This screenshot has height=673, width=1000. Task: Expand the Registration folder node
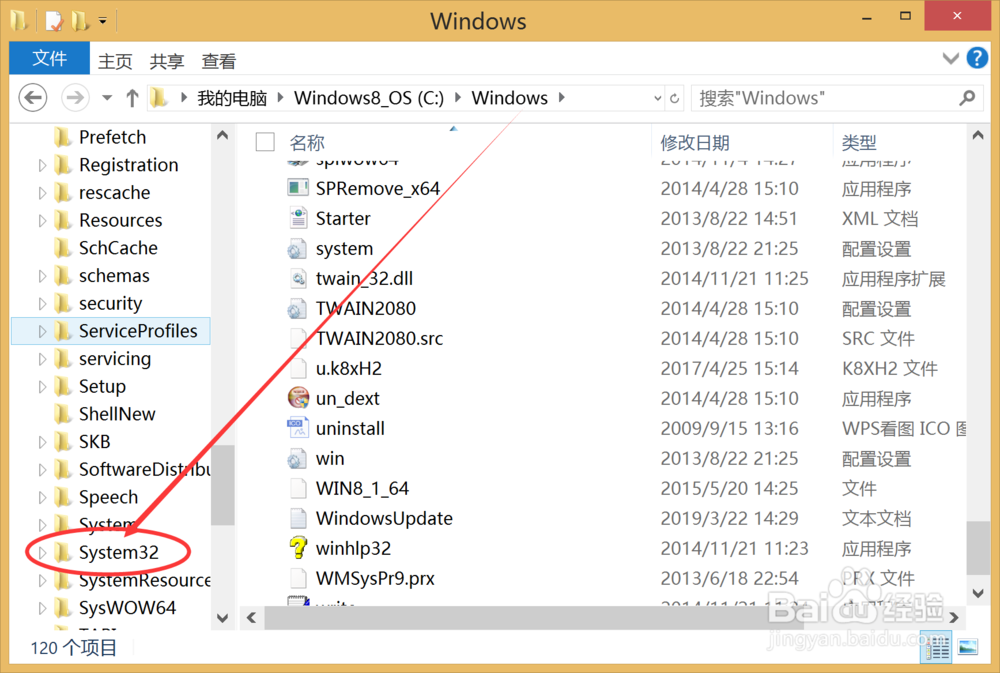click(42, 165)
